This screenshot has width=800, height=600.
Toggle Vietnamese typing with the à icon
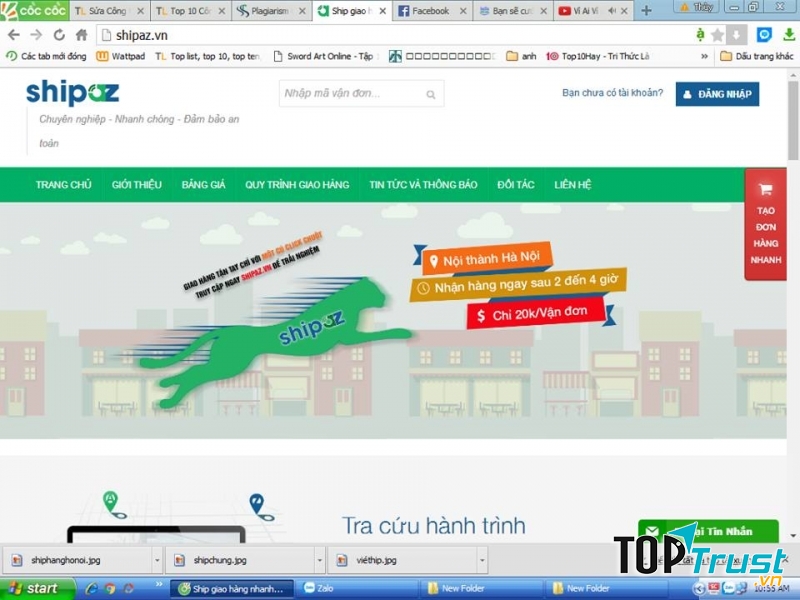point(701,34)
